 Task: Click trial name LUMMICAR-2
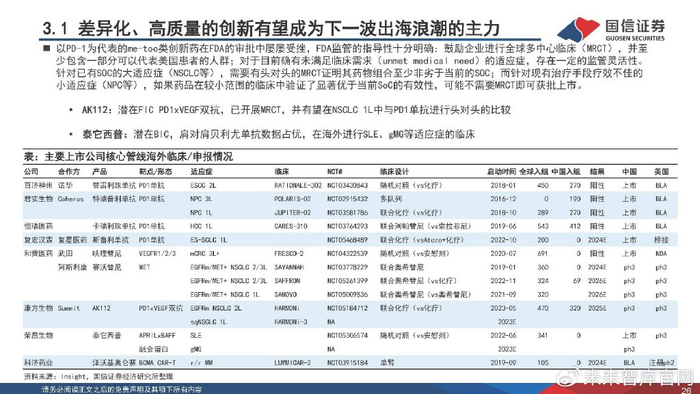pyautogui.click(x=292, y=363)
